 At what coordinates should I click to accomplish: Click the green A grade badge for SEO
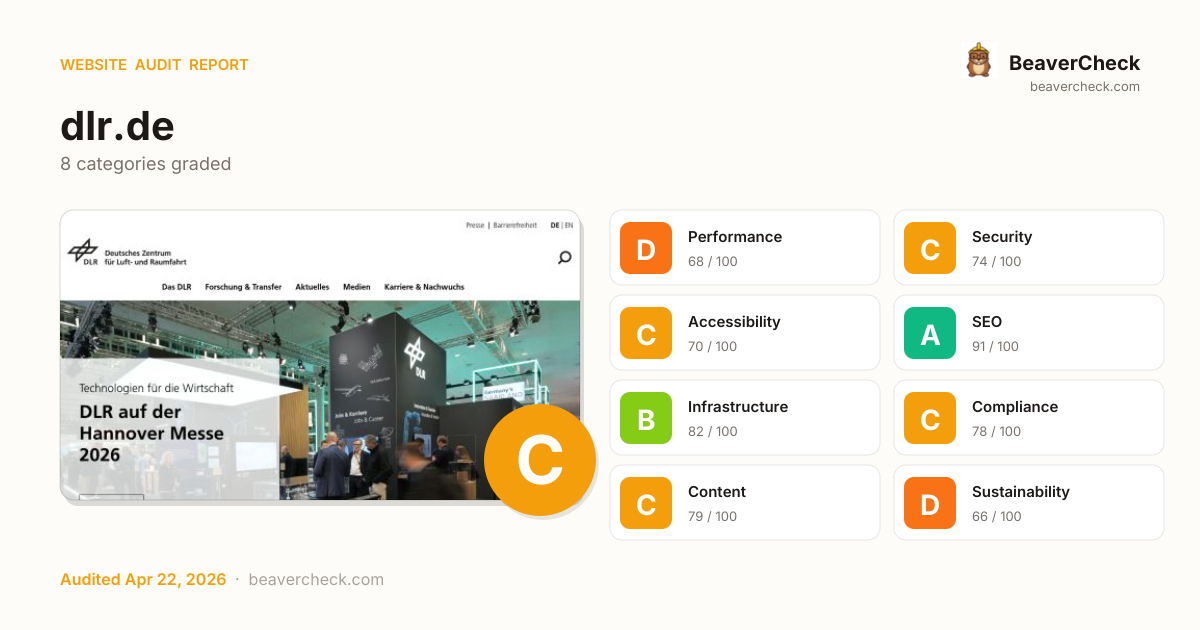(930, 333)
